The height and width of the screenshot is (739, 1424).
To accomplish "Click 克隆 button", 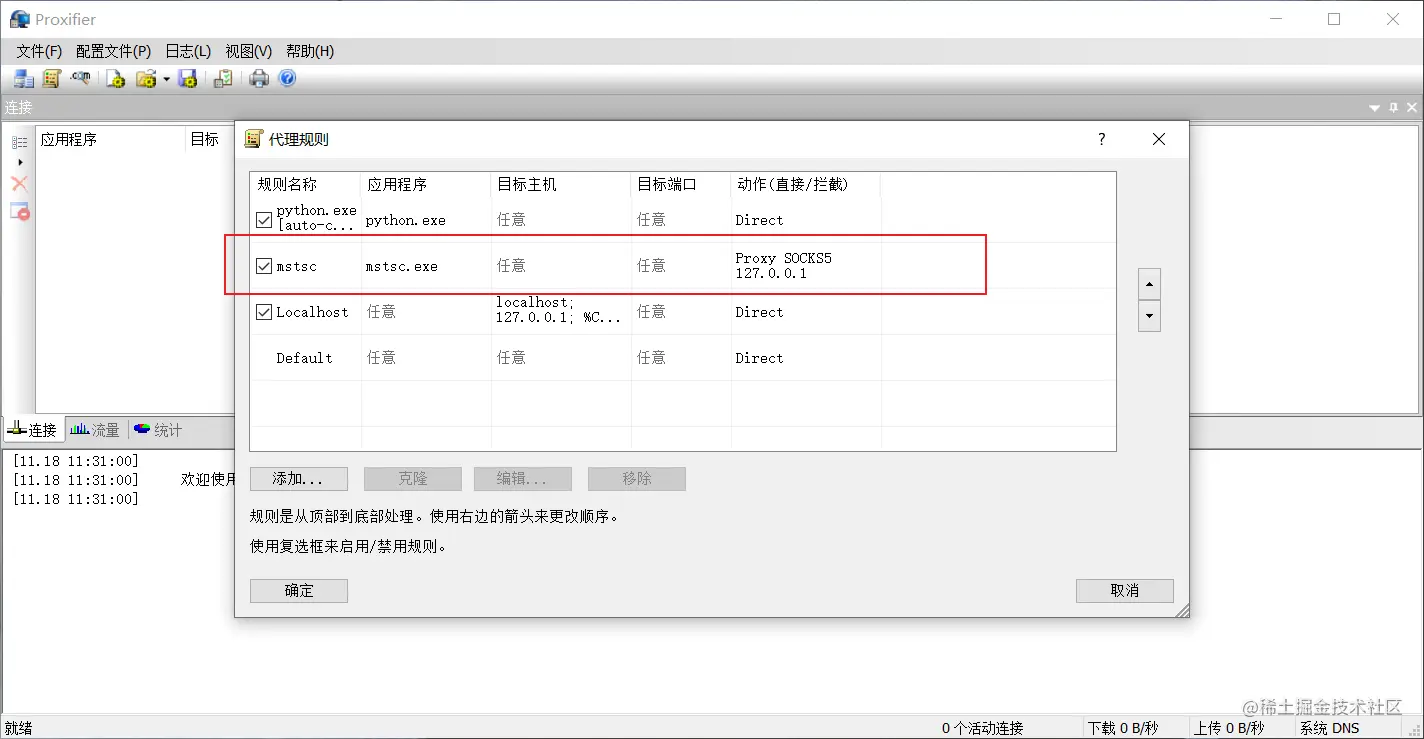I will (x=413, y=479).
